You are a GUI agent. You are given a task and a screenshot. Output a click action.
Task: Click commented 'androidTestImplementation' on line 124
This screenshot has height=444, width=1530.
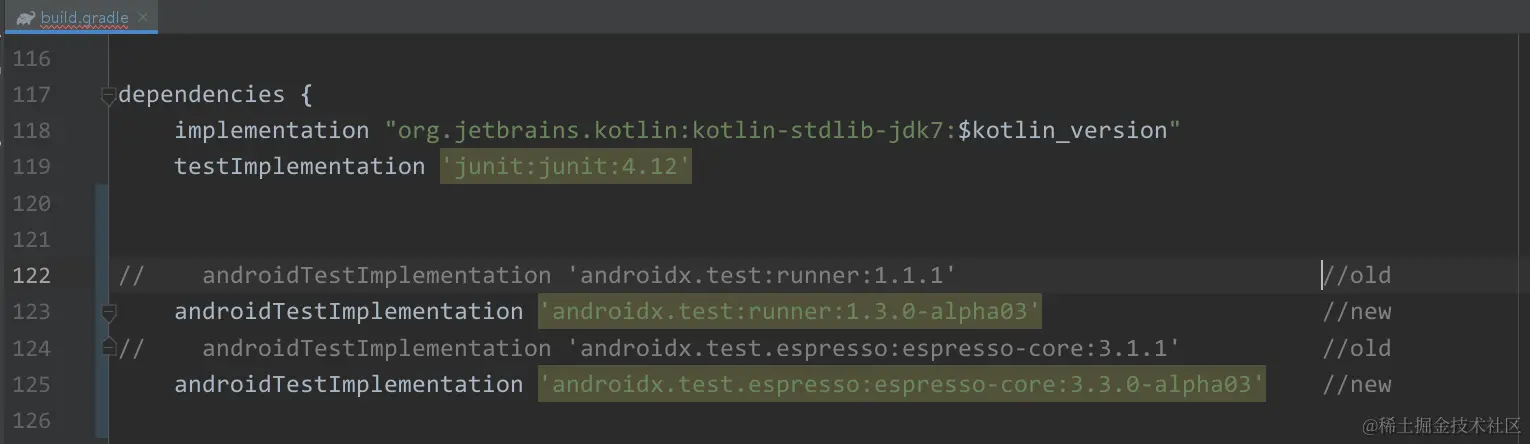[x=377, y=349]
